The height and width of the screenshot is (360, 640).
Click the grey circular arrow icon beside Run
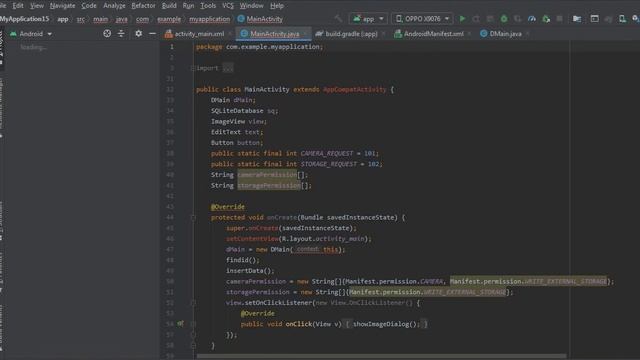476,19
